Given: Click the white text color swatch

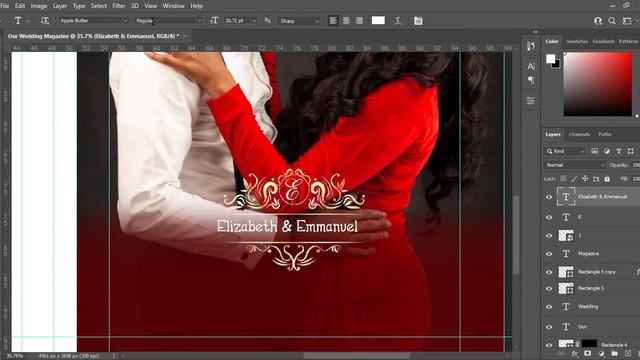Looking at the screenshot, I should click(378, 20).
